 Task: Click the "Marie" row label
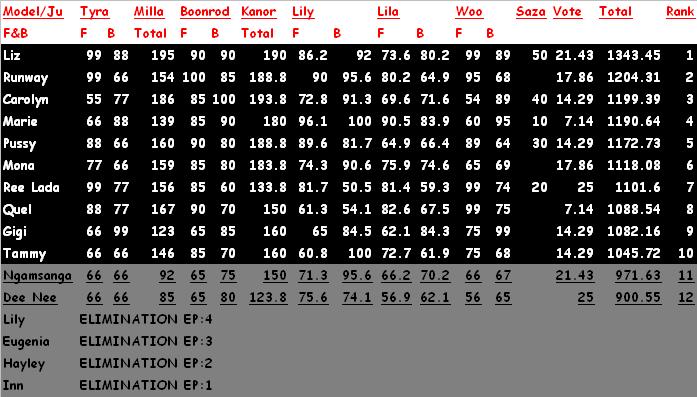point(20,121)
